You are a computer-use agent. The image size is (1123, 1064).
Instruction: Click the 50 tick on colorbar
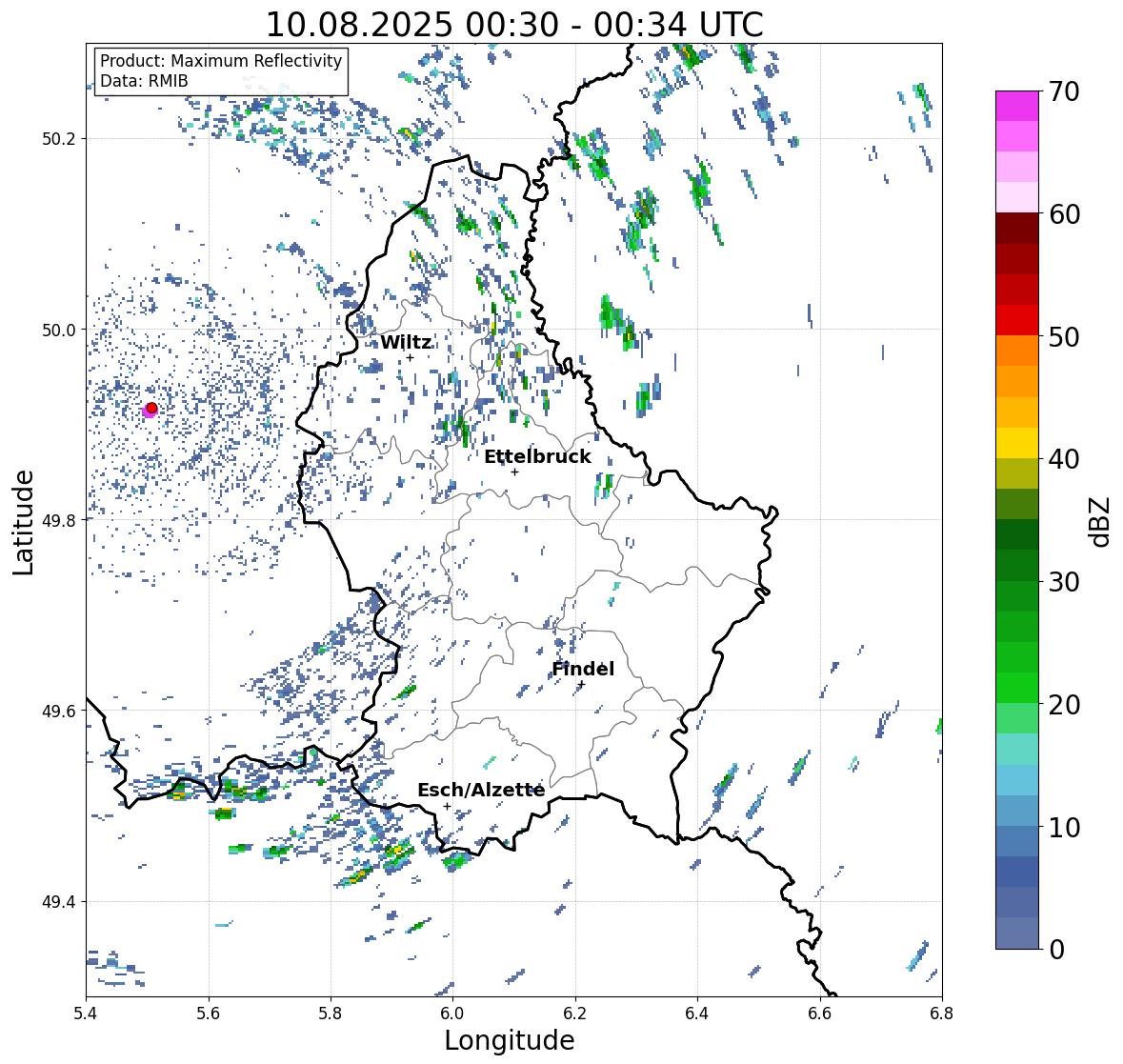1064,336
